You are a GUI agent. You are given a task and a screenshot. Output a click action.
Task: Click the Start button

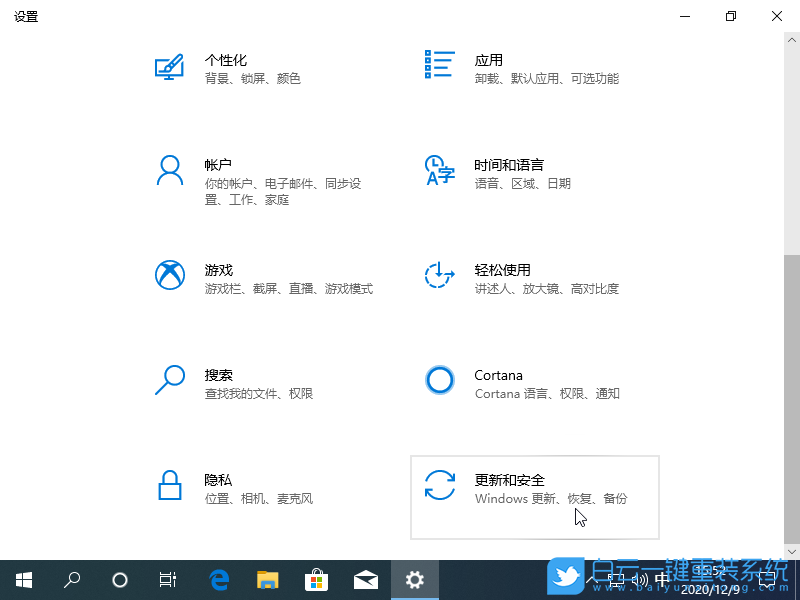click(24, 580)
